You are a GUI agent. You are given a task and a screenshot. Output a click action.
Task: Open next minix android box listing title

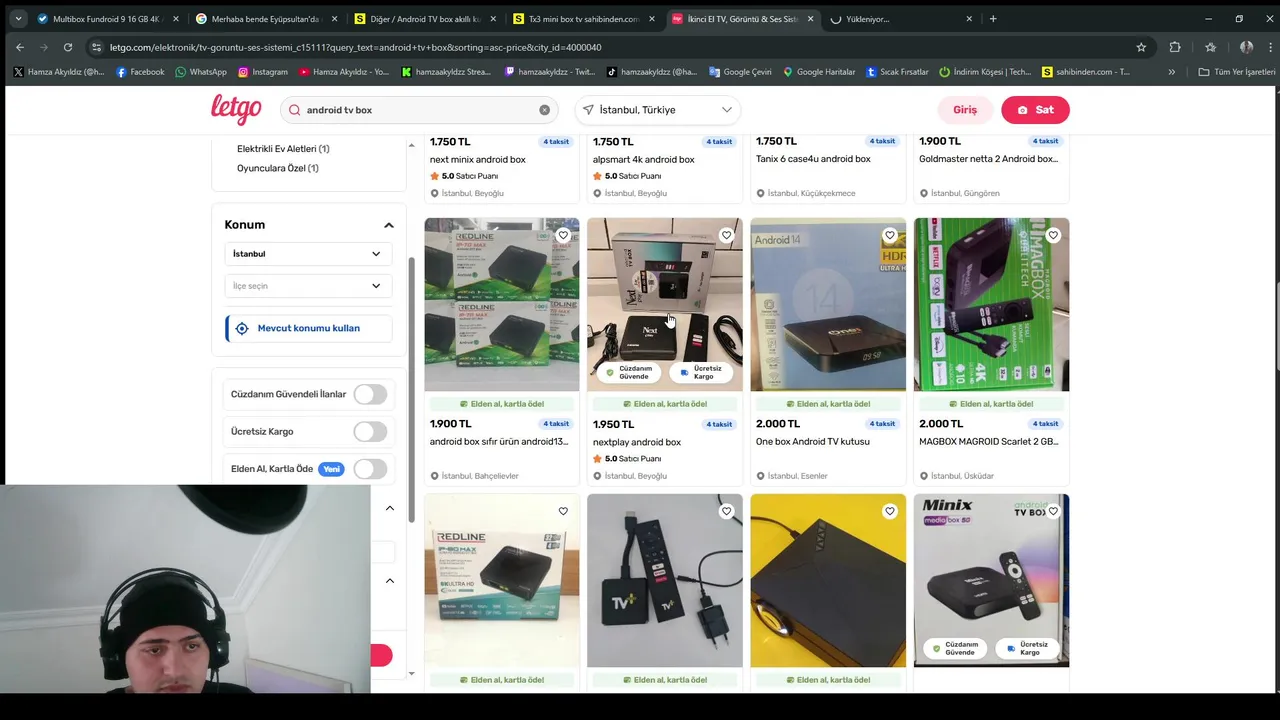coord(477,159)
